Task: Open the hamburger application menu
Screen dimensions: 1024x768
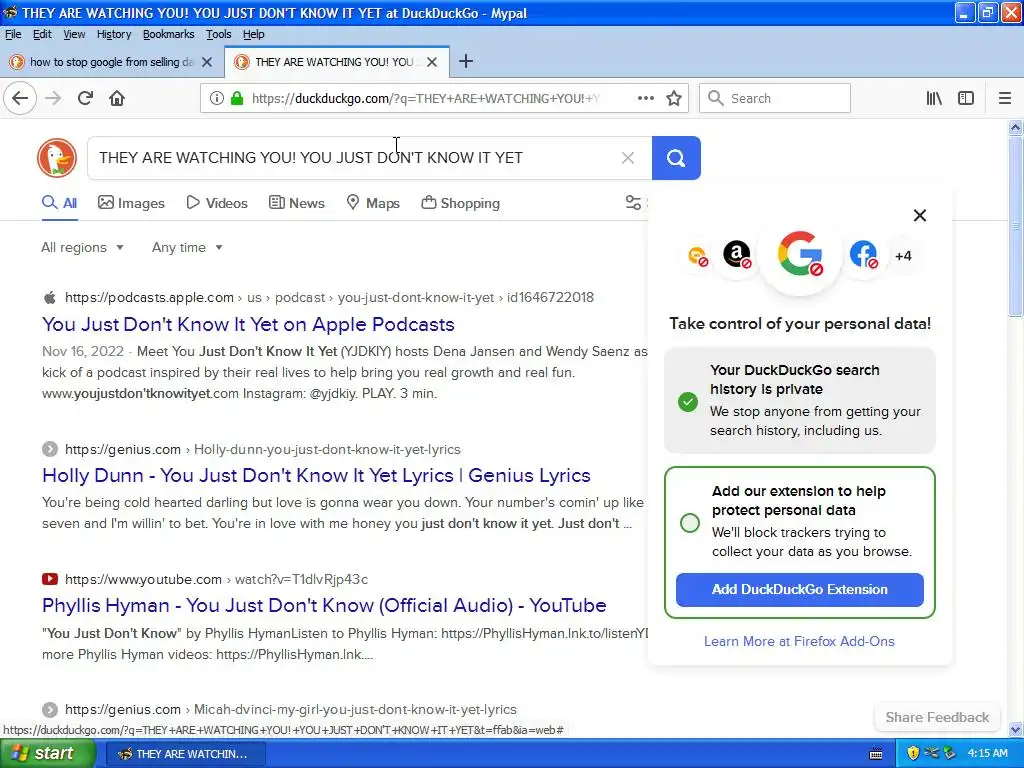Action: tap(1005, 99)
